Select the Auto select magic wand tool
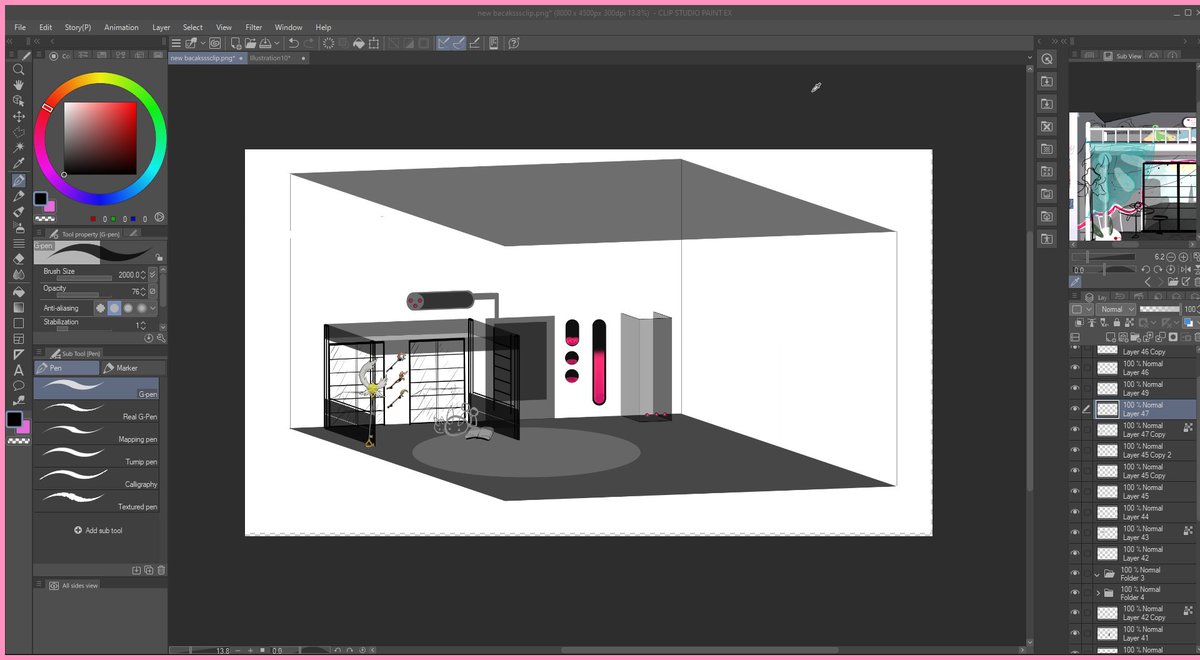Image resolution: width=1200 pixels, height=660 pixels. pyautogui.click(x=18, y=148)
